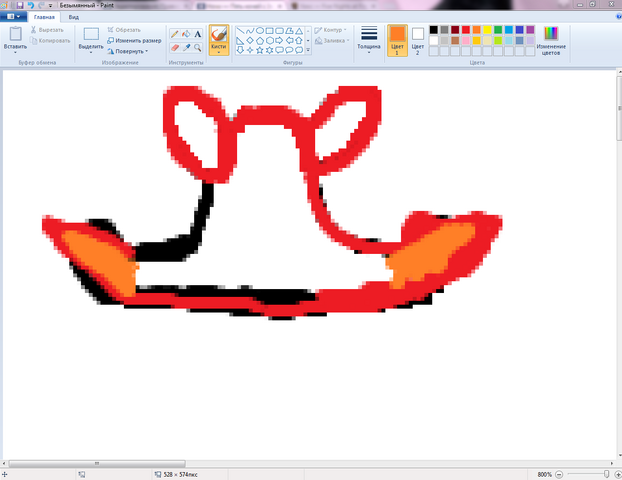Click the zoom slider handle

coord(607,474)
